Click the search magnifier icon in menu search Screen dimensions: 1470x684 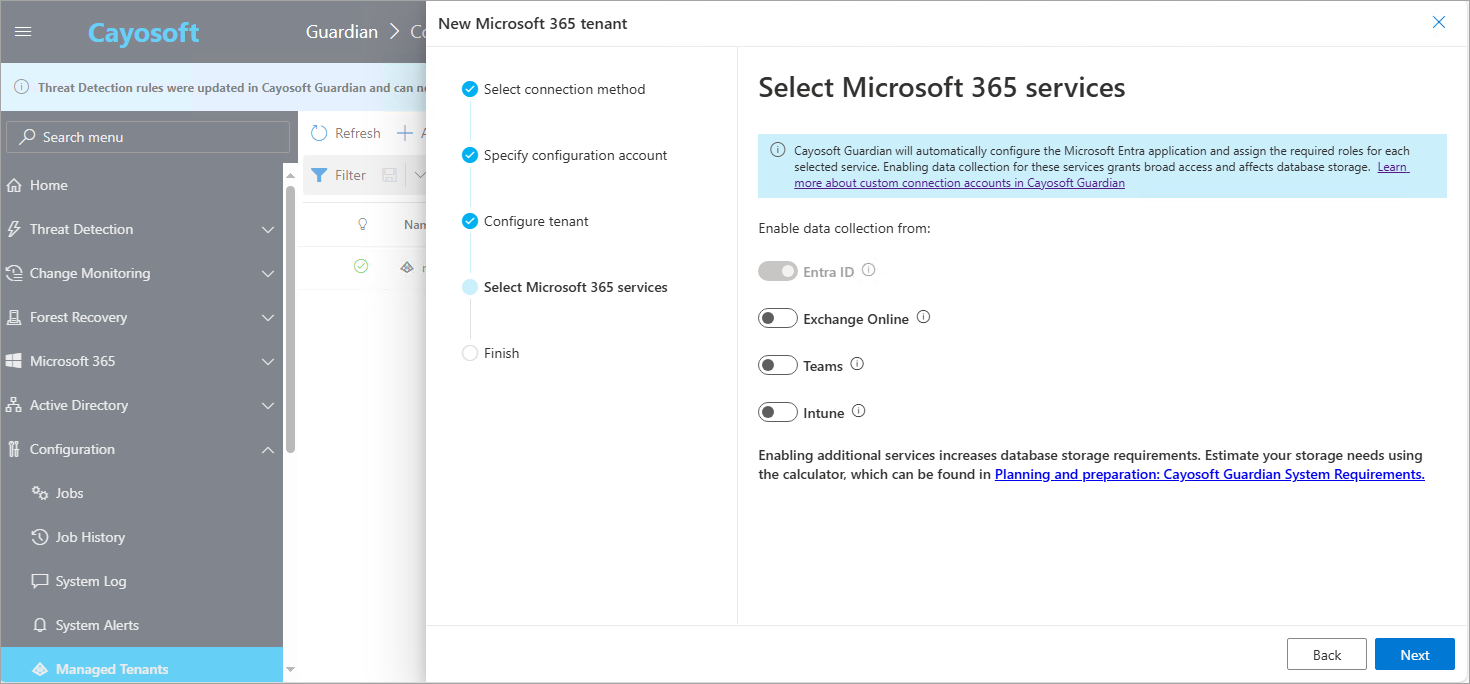coord(27,137)
